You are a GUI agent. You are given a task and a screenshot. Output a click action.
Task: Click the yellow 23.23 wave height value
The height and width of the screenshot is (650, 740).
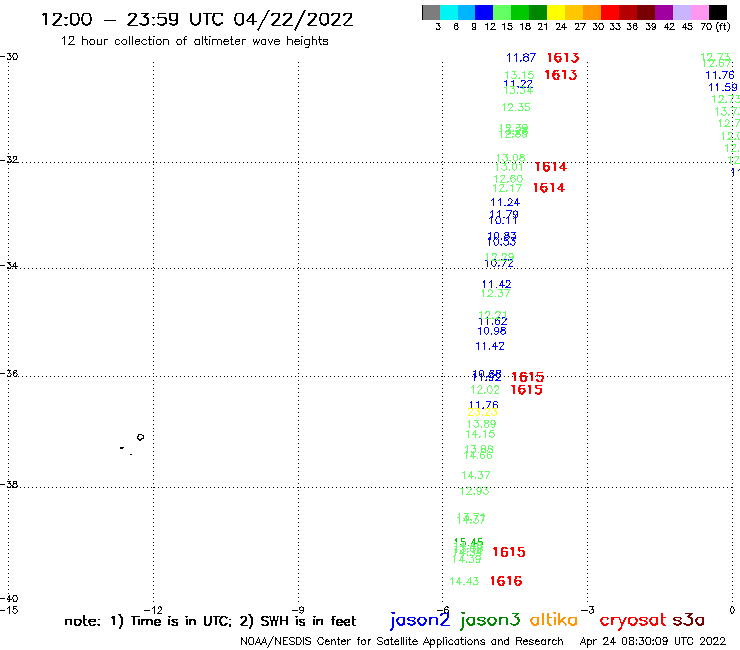tap(482, 412)
